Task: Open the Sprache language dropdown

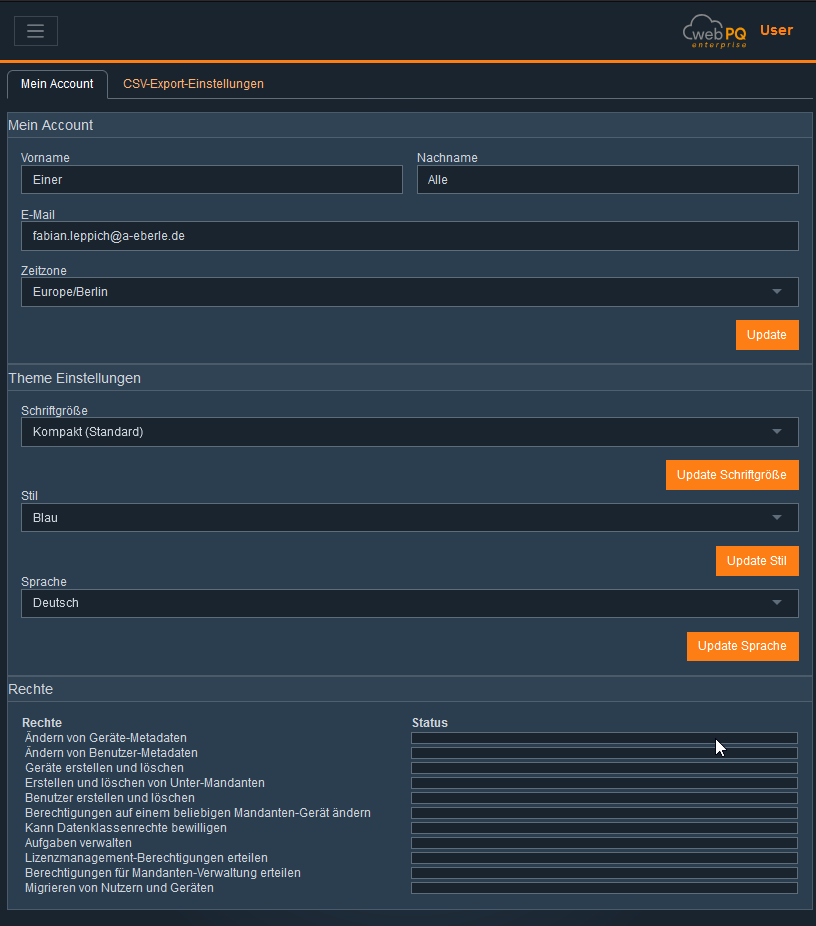Action: [409, 604]
